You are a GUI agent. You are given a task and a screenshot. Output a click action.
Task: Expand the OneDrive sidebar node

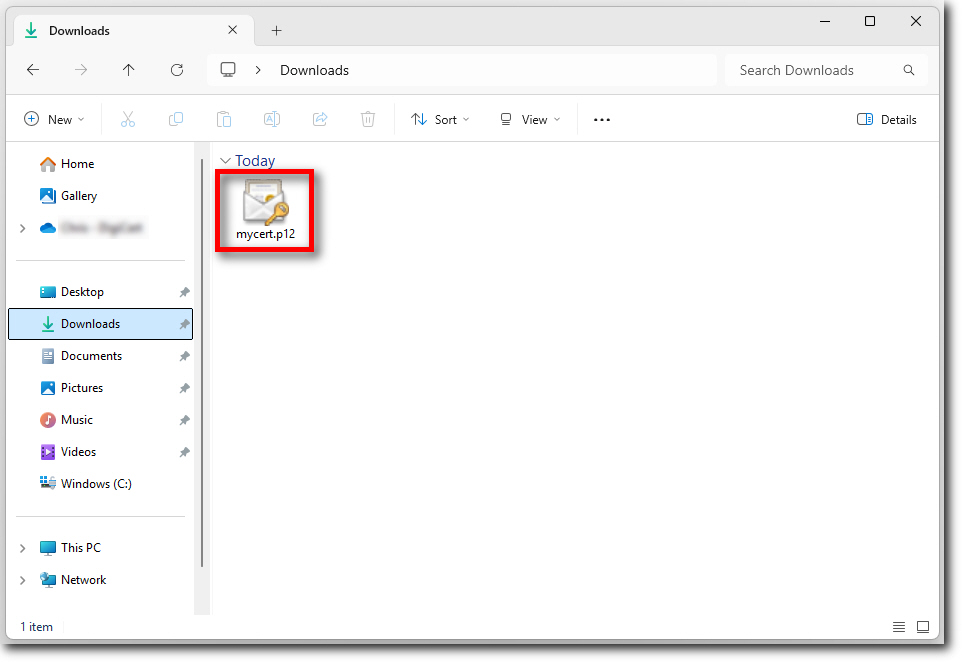pyautogui.click(x=23, y=228)
